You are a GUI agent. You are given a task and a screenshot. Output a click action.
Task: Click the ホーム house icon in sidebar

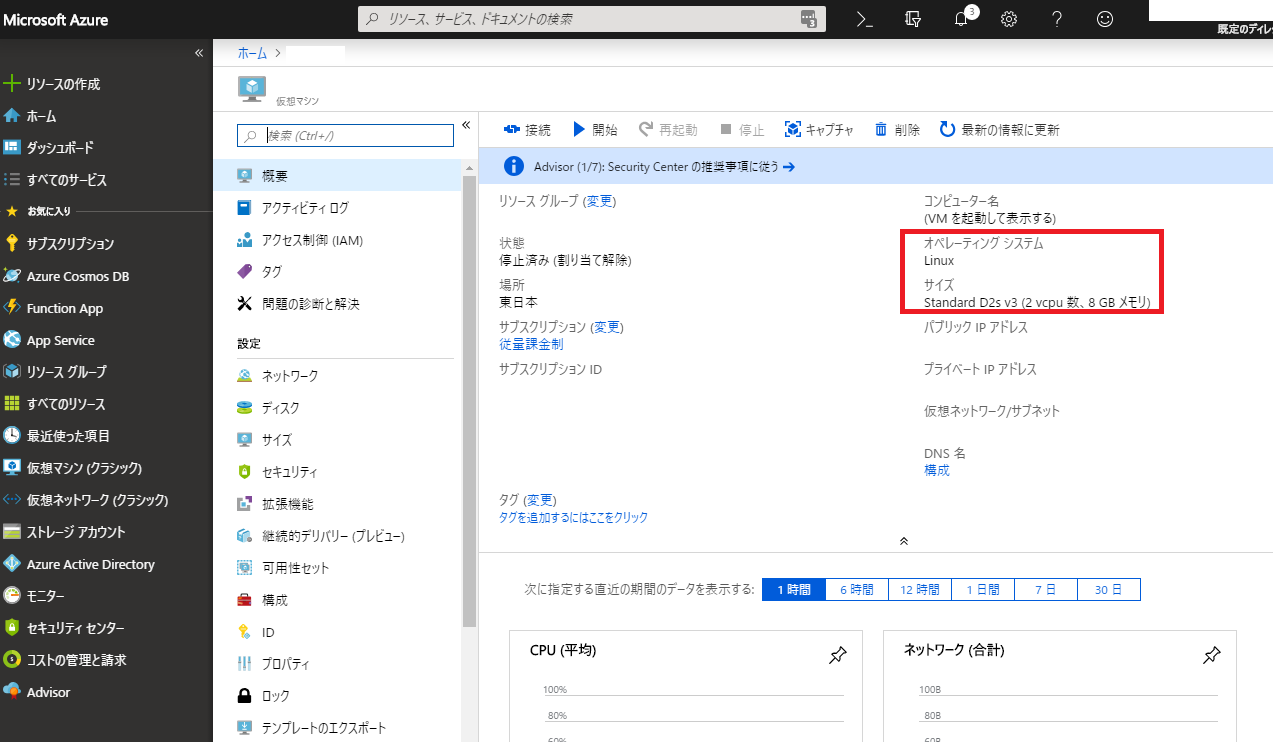click(12, 116)
